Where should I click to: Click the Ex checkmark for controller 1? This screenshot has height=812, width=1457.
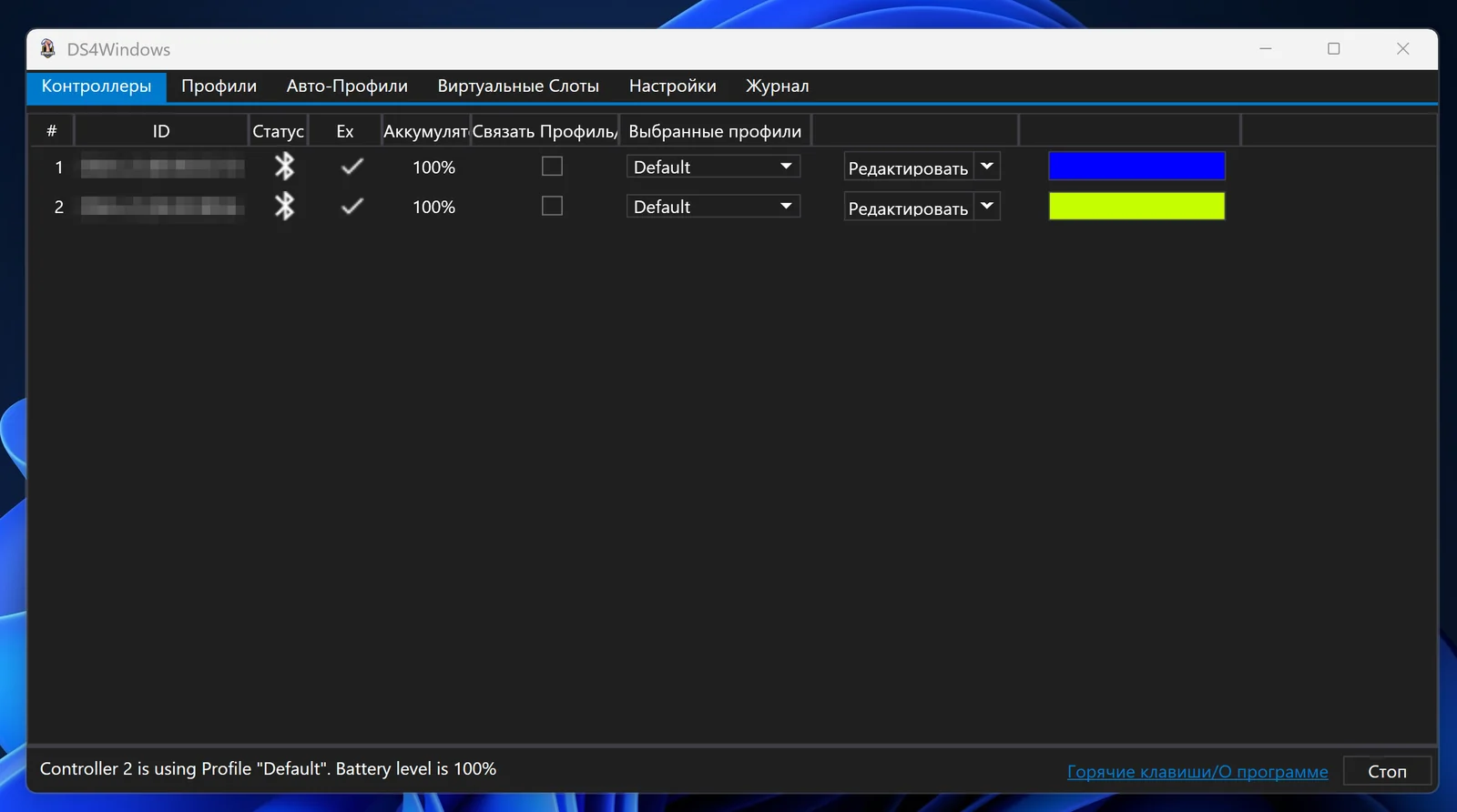pyautogui.click(x=352, y=167)
